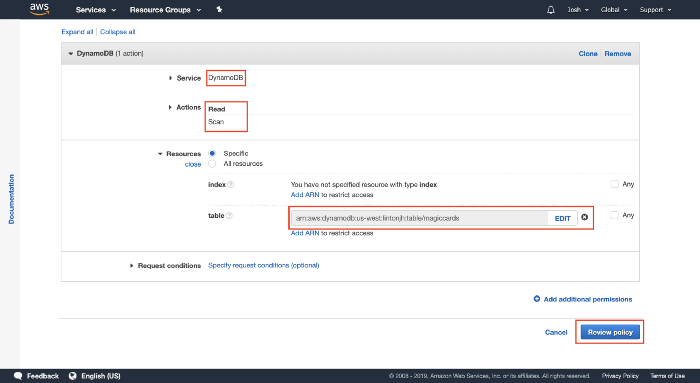Click the AWS logo home icon
700x383 pixels.
tap(39, 9)
